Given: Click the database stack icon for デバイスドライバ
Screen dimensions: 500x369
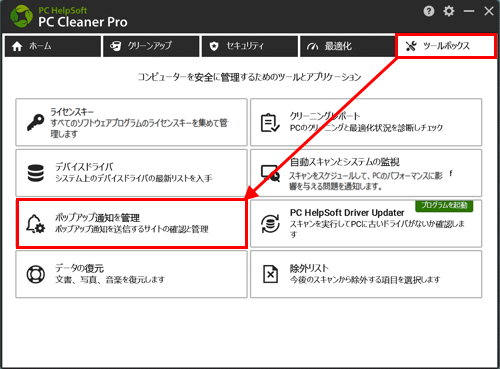Looking at the screenshot, I should (36, 173).
